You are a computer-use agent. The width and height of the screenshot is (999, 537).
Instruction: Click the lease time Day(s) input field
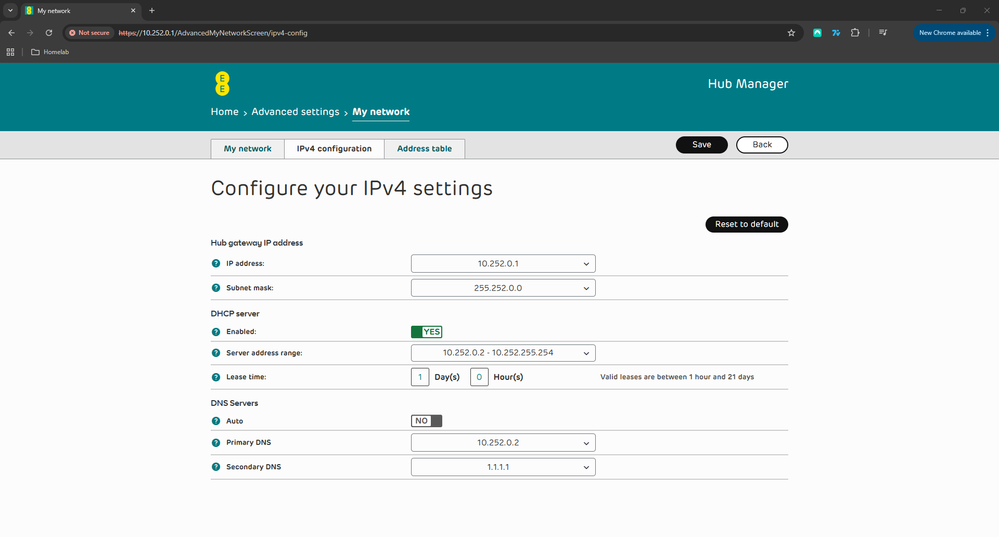click(x=421, y=377)
